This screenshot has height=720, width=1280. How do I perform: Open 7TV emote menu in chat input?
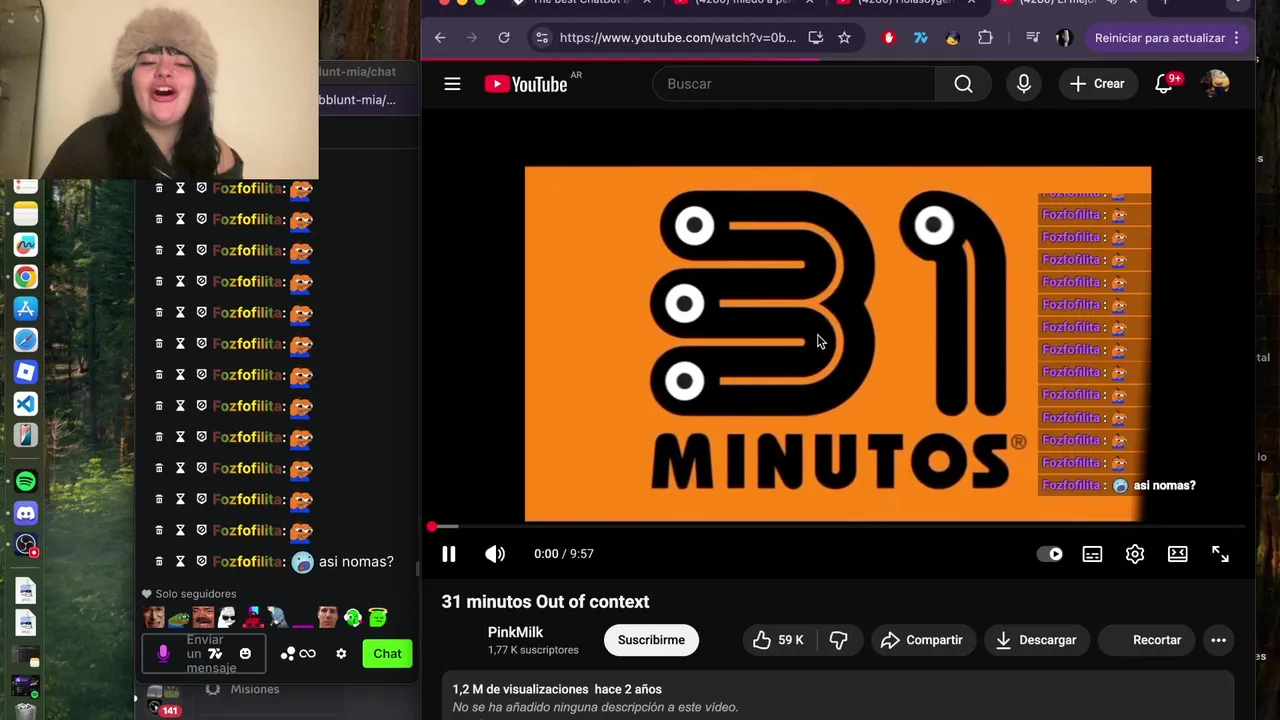click(x=215, y=654)
